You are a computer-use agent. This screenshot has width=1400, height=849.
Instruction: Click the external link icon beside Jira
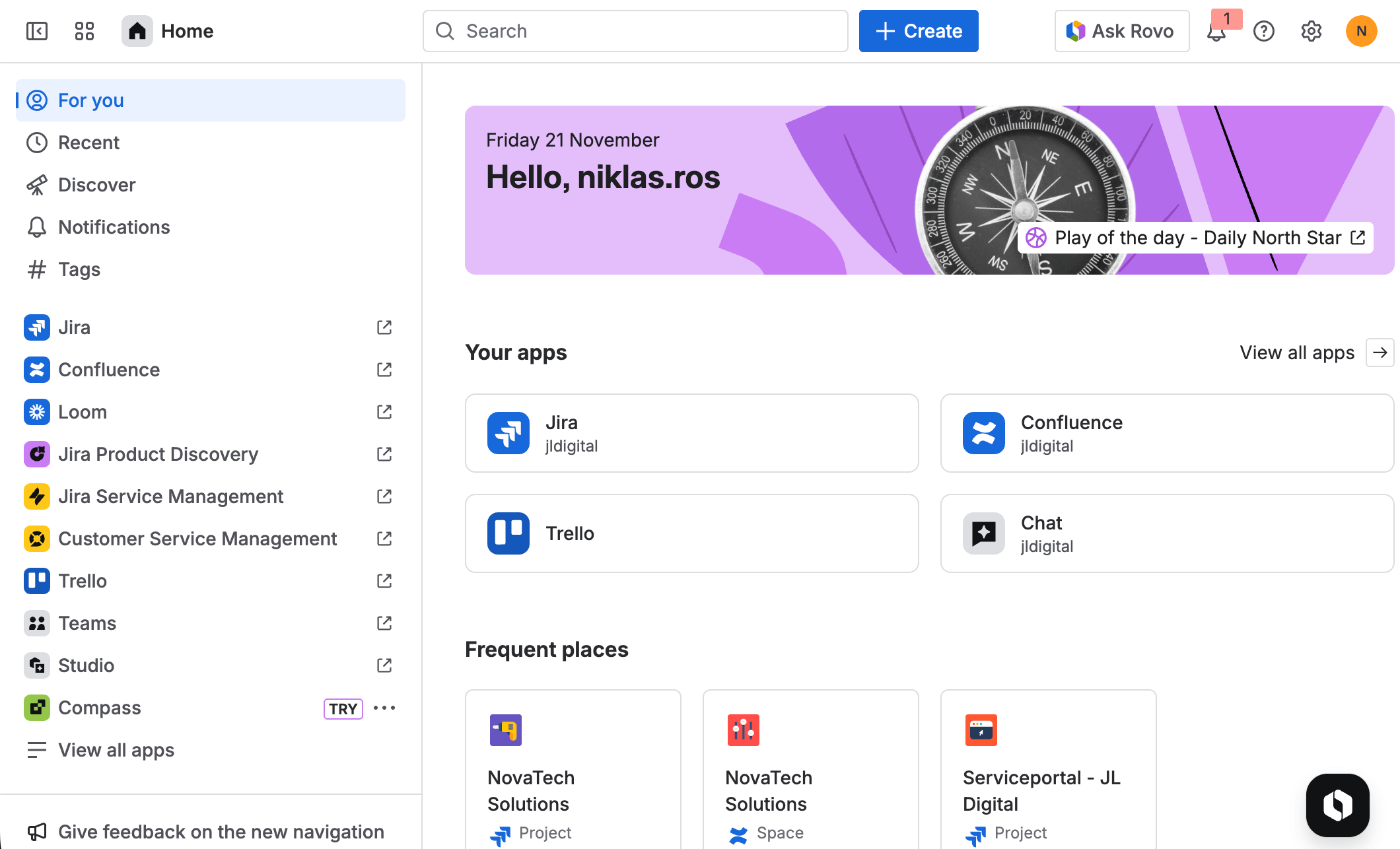click(384, 327)
